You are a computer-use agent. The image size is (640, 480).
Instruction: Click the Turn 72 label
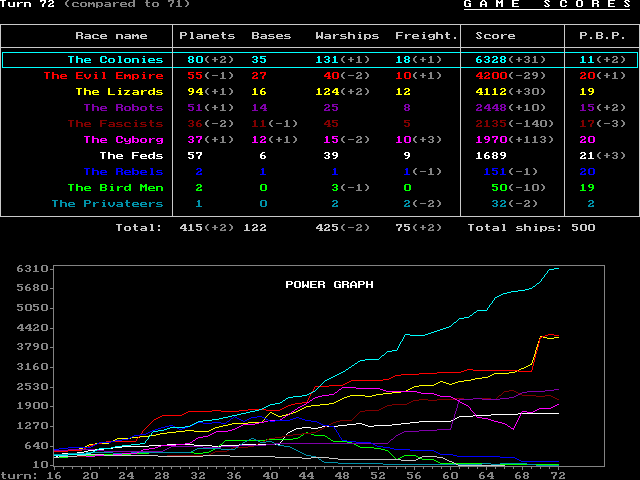point(27,4)
